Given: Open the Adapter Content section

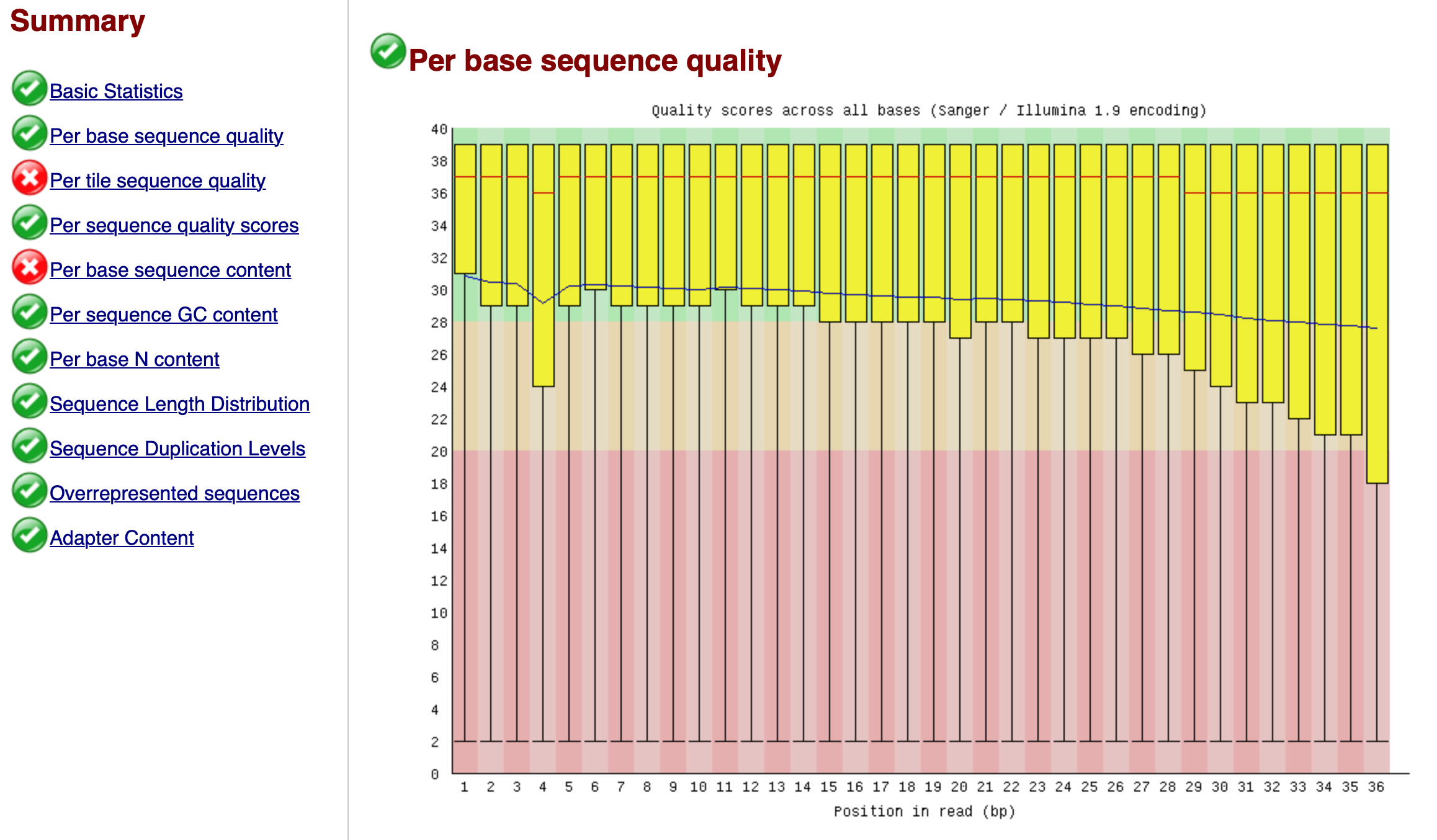Looking at the screenshot, I should pos(122,537).
